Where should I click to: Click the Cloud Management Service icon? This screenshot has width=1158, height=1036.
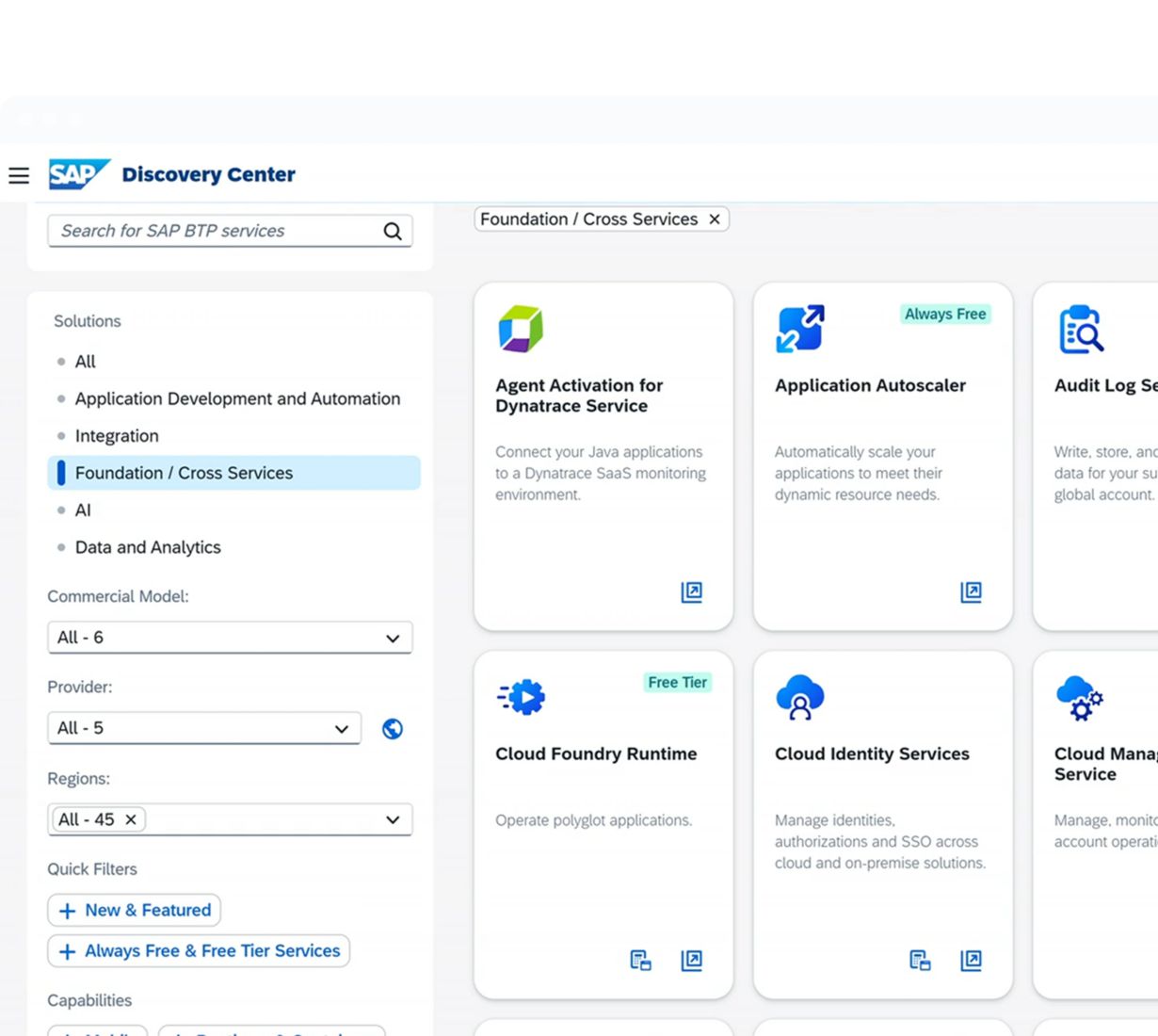1080,697
